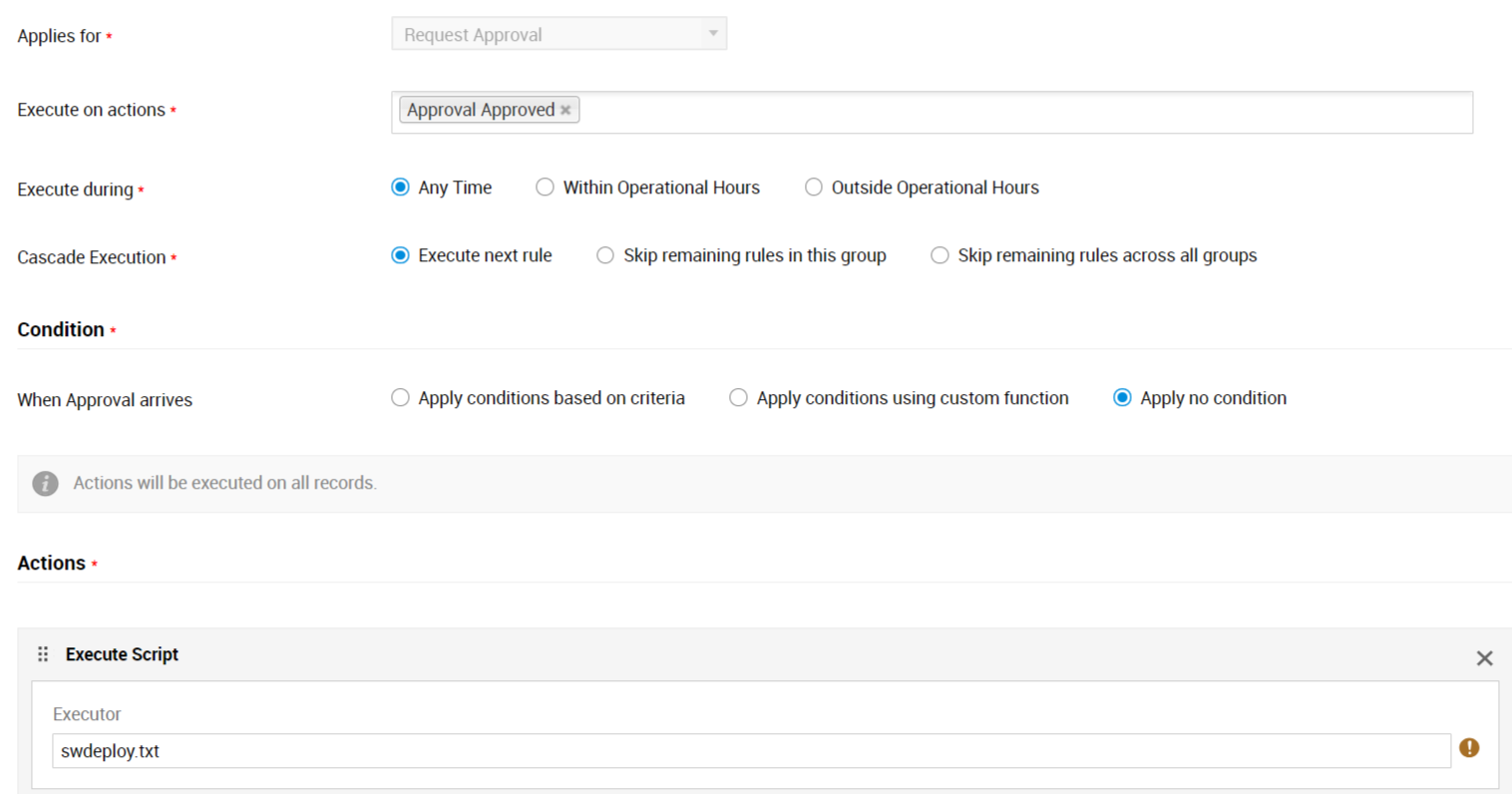Click the orange warning icon beside Executor
This screenshot has height=794, width=1512.
[1469, 748]
